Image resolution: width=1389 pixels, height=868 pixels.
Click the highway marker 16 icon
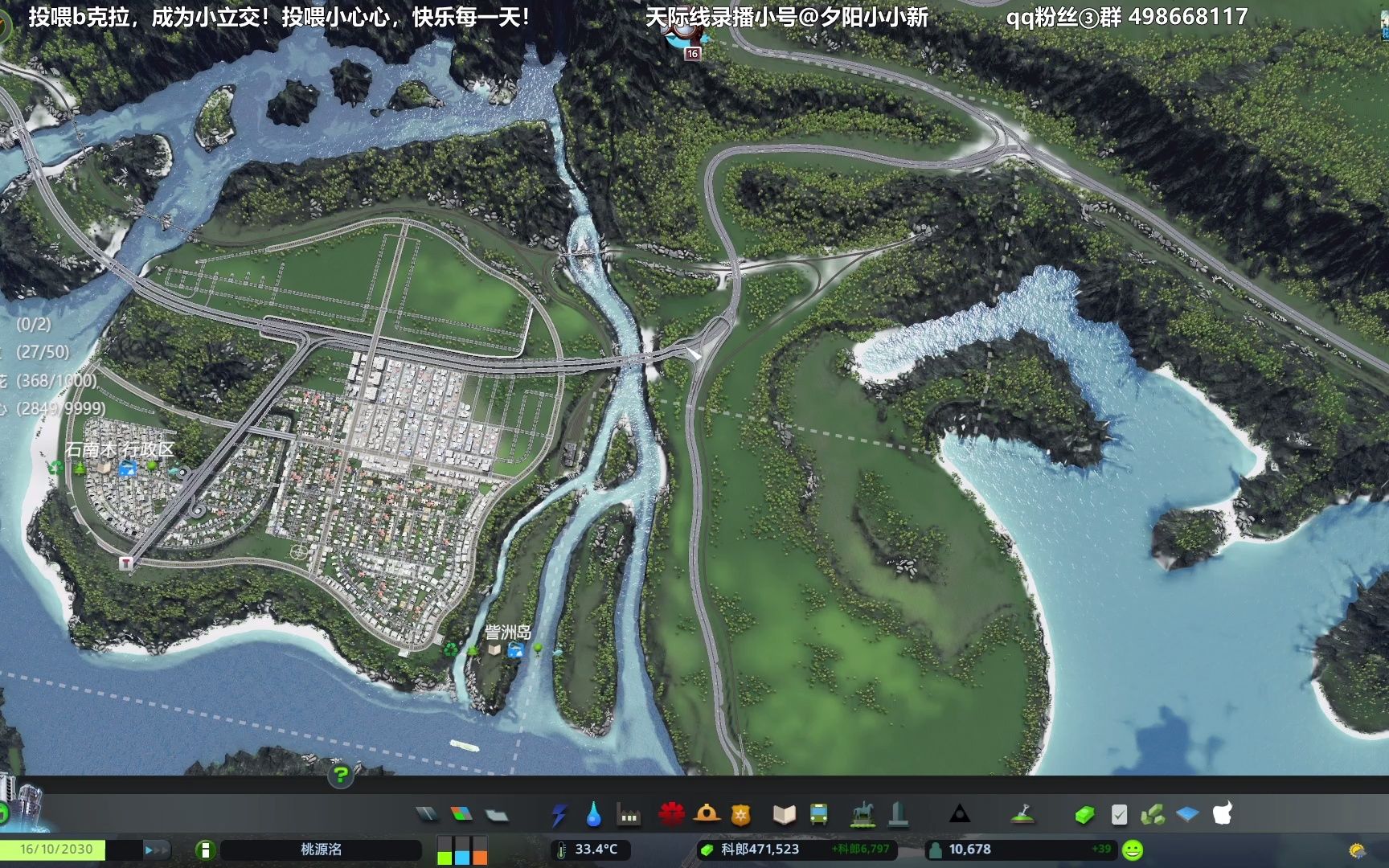coord(692,54)
